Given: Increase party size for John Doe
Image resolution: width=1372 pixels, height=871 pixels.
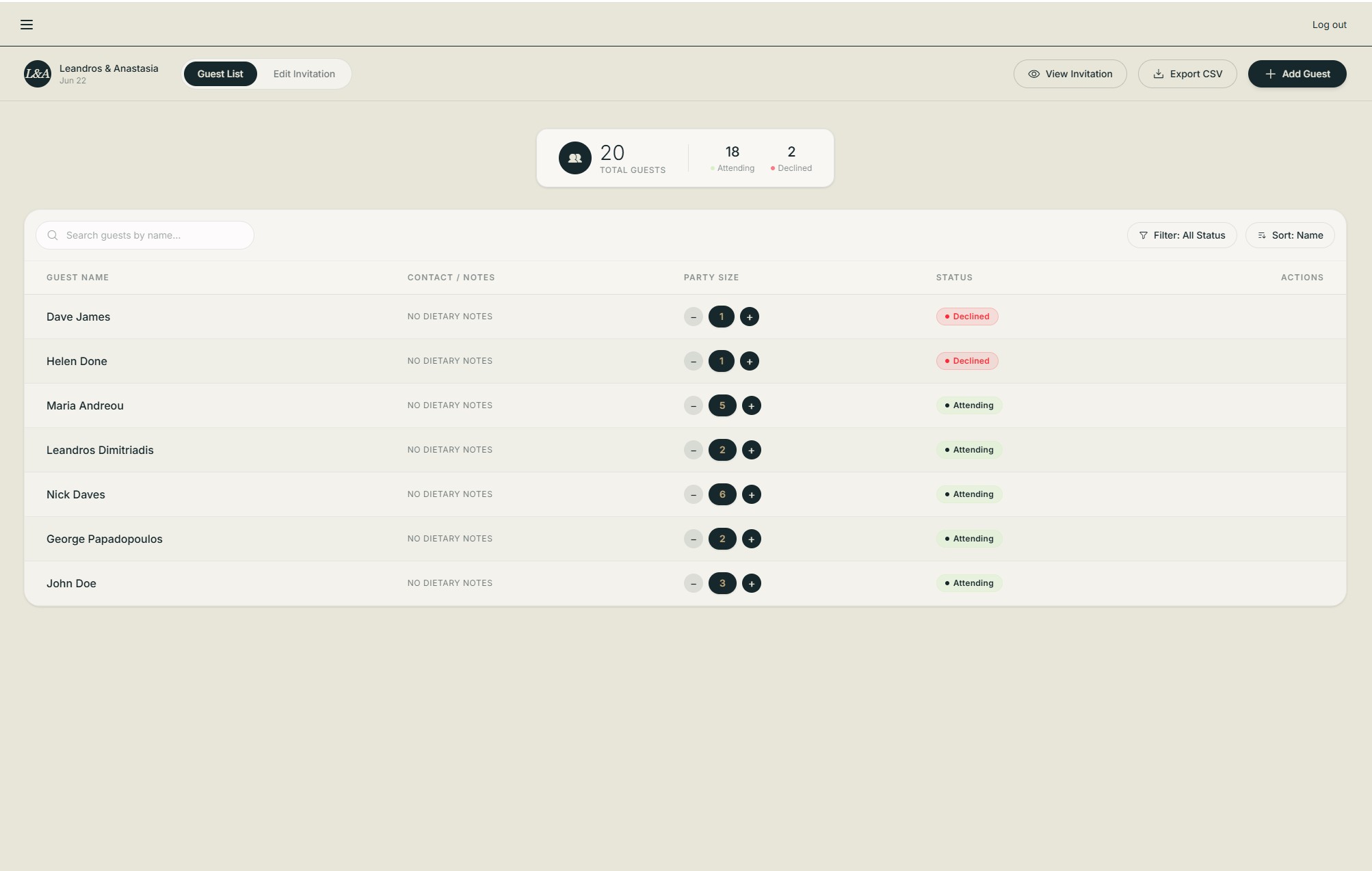Looking at the screenshot, I should [x=752, y=583].
